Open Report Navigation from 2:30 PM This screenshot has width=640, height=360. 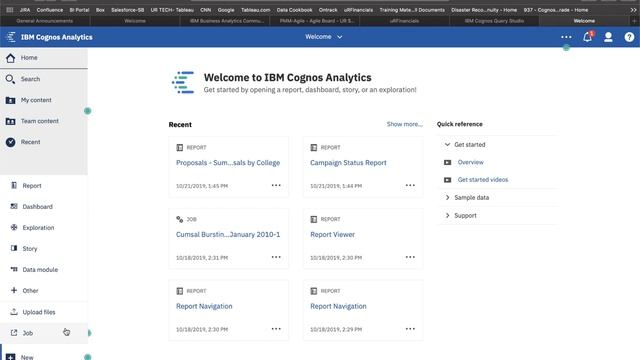(204, 306)
